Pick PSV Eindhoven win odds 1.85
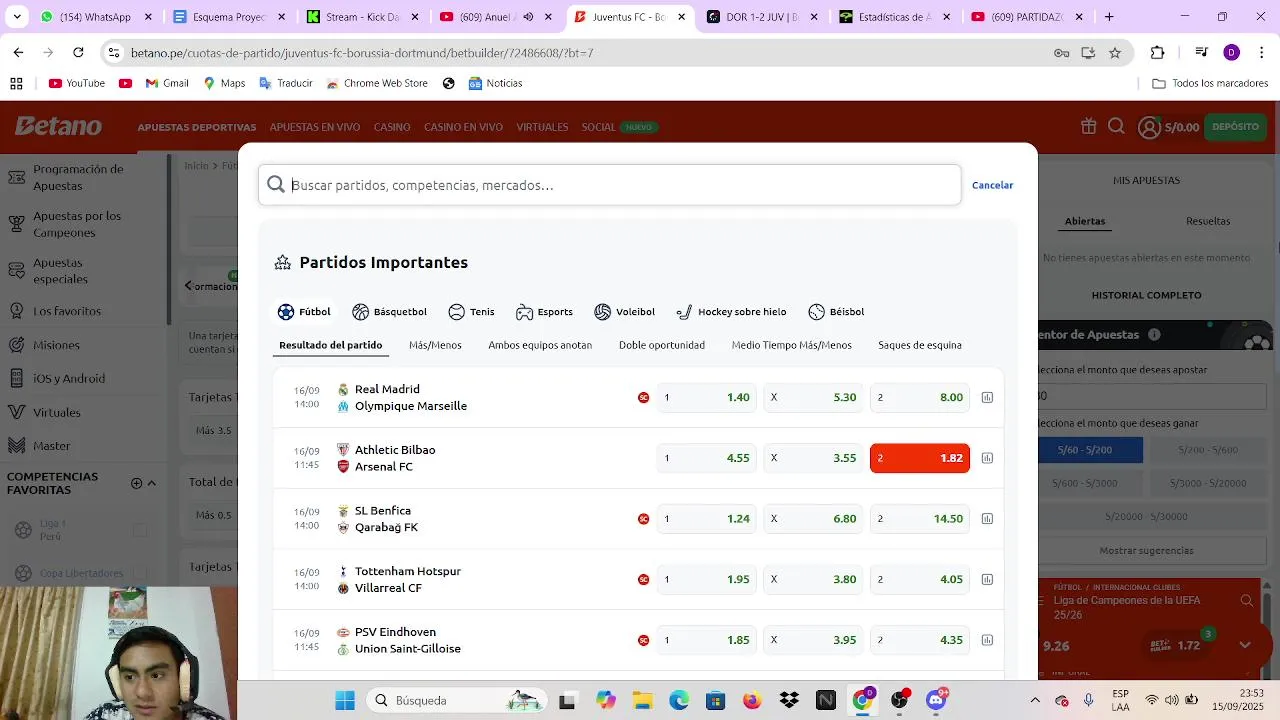 707,640
